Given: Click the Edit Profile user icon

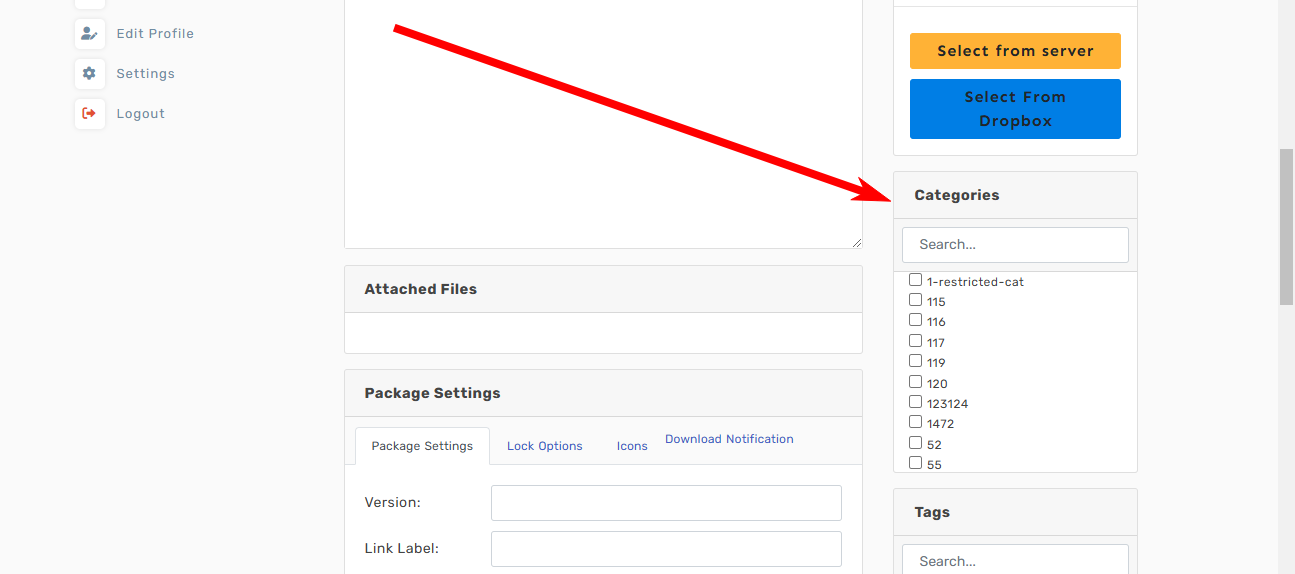Looking at the screenshot, I should tap(89, 33).
